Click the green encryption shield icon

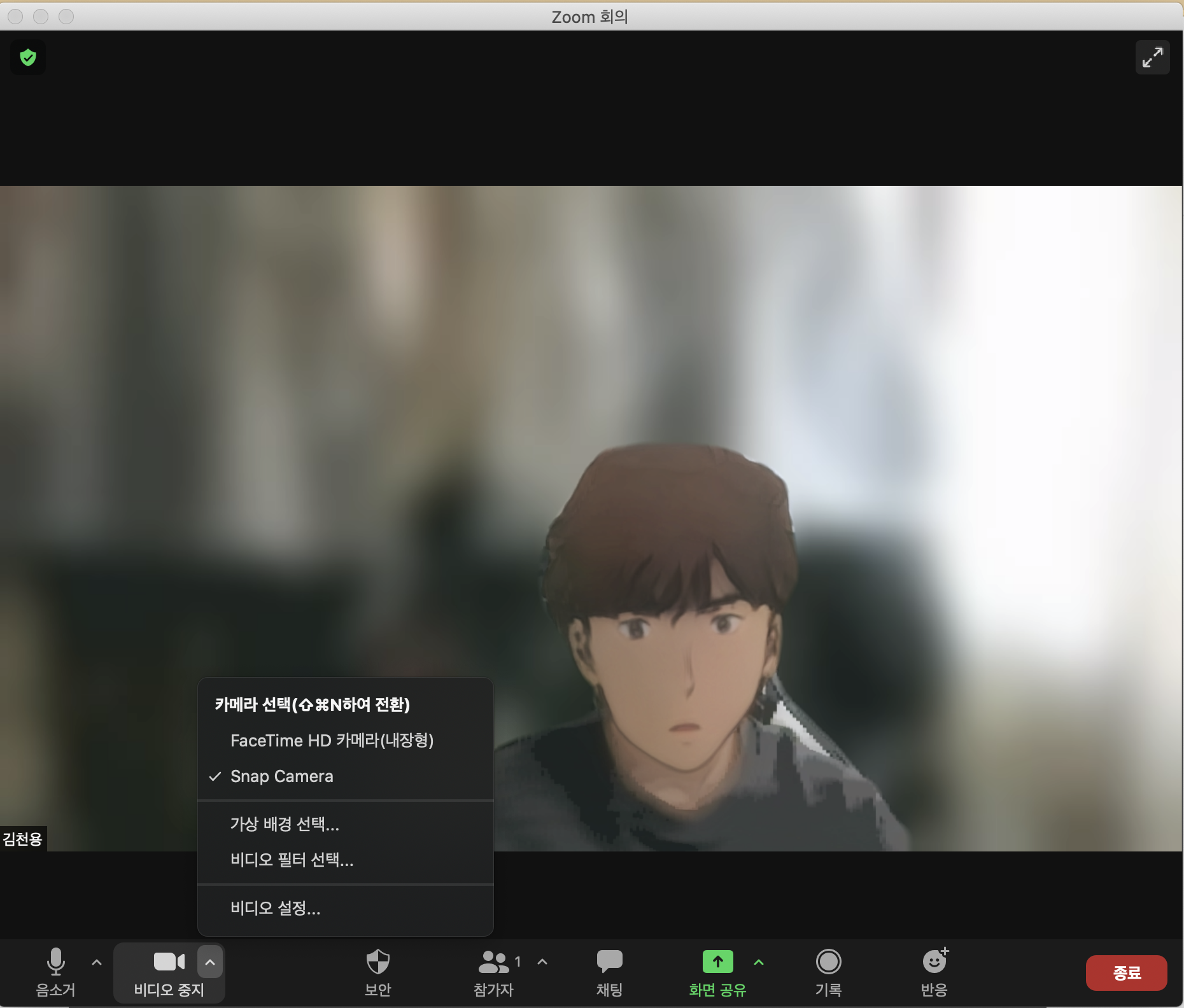(28, 58)
